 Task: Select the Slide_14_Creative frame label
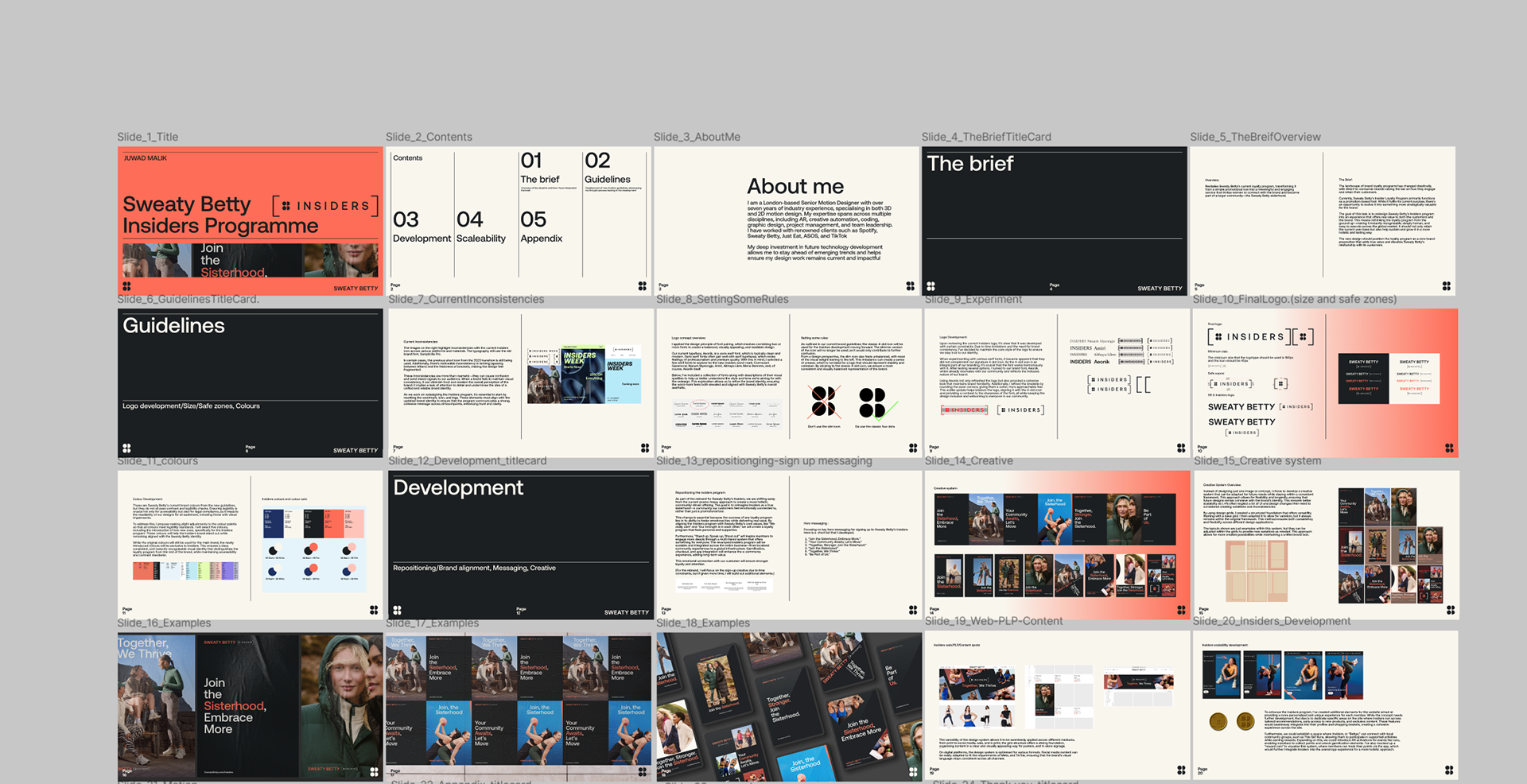(969, 460)
